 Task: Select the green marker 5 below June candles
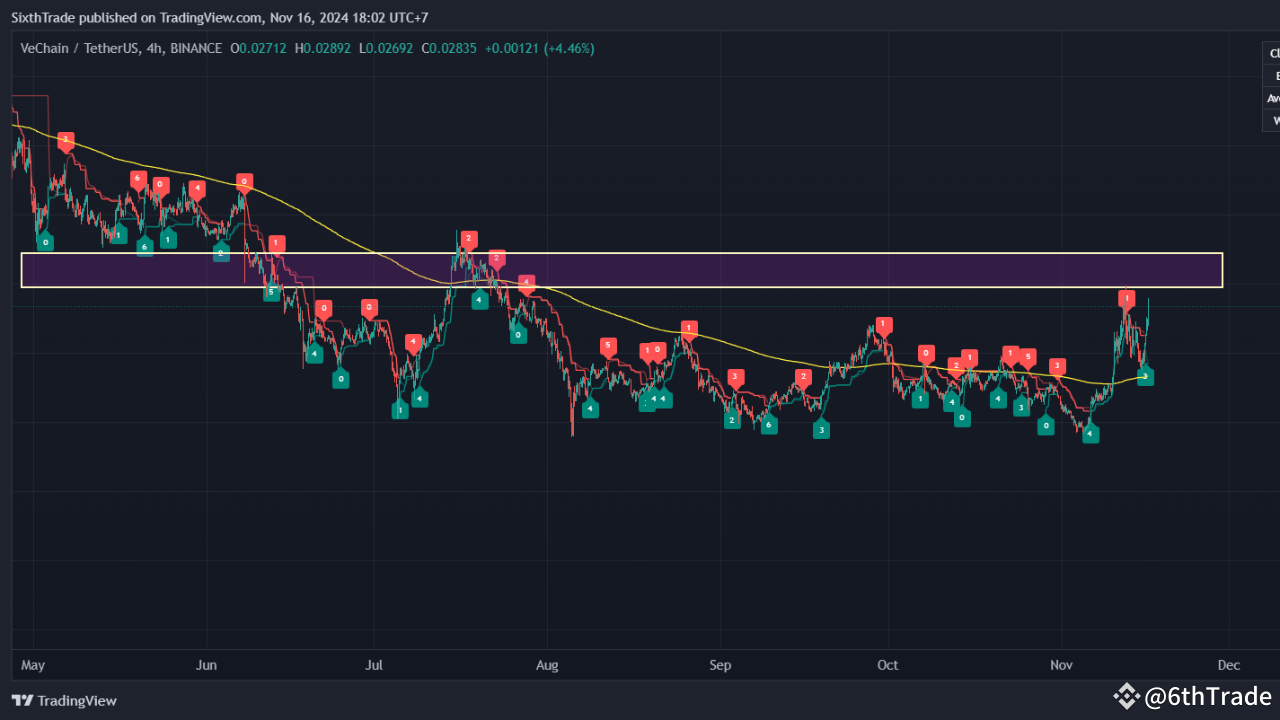pyautogui.click(x=271, y=292)
